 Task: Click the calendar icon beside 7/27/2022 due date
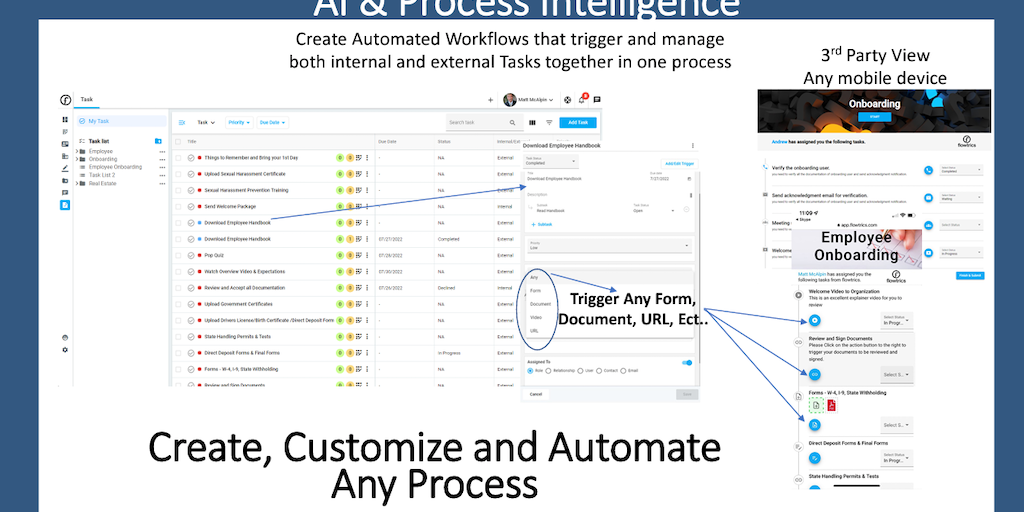pyautogui.click(x=689, y=178)
